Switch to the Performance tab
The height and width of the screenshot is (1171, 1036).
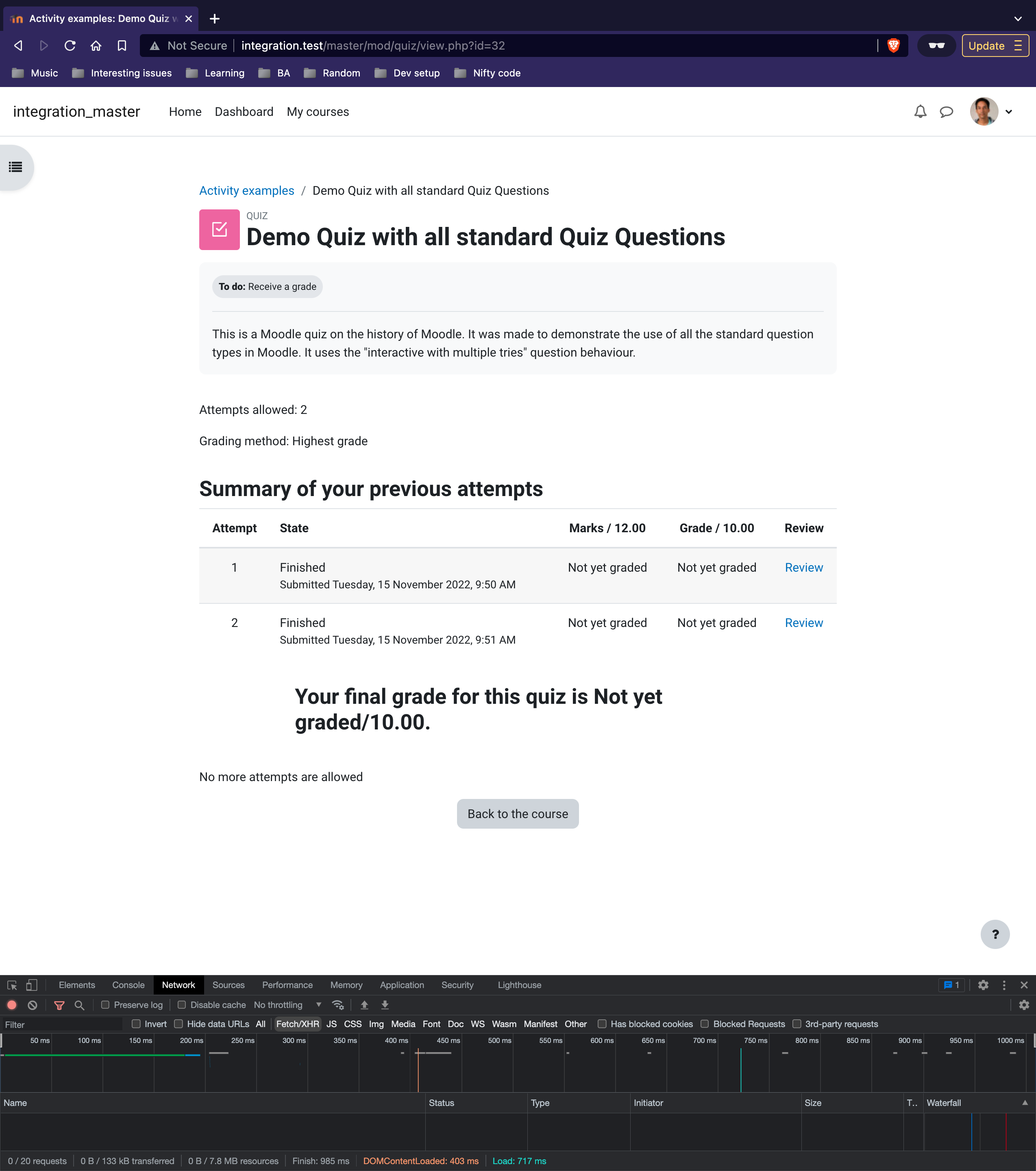coord(287,985)
